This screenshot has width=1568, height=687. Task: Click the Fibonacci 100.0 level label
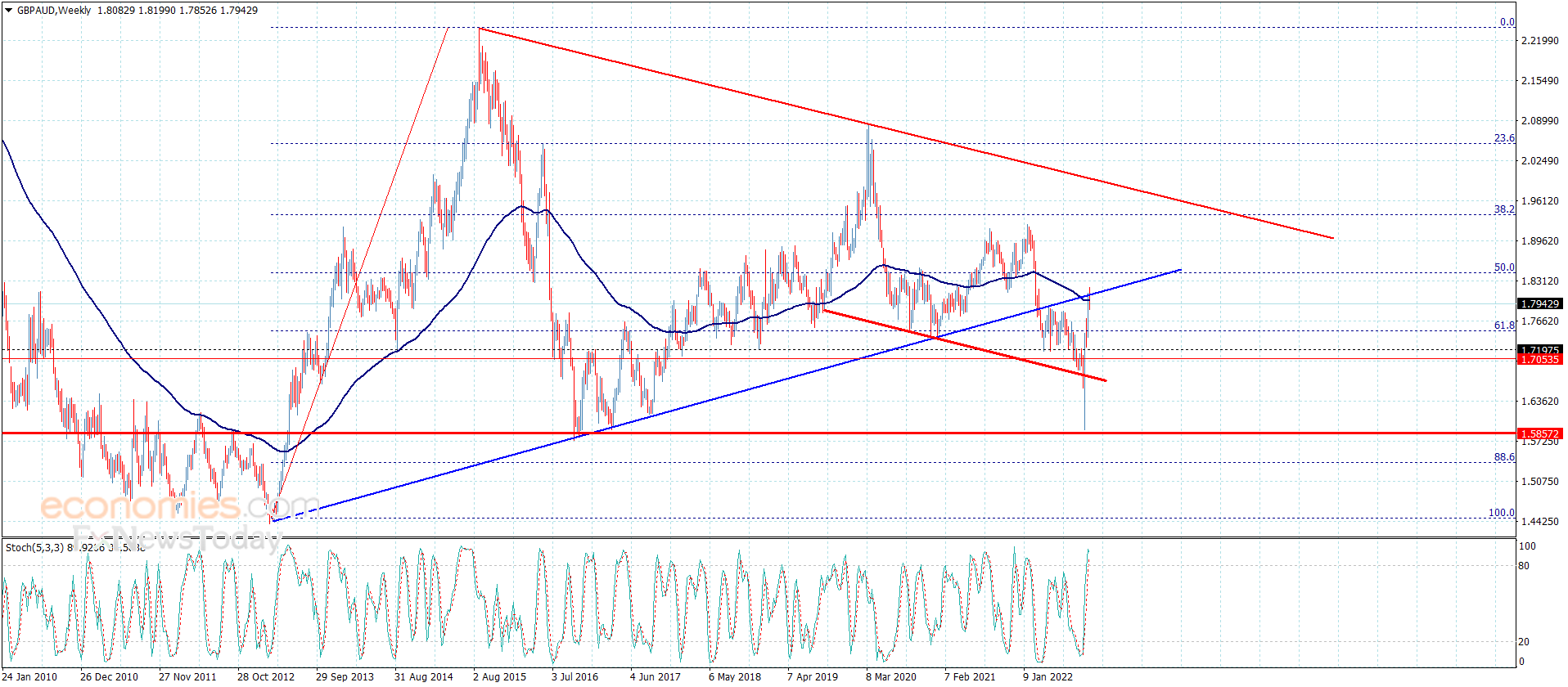pyautogui.click(x=1501, y=513)
